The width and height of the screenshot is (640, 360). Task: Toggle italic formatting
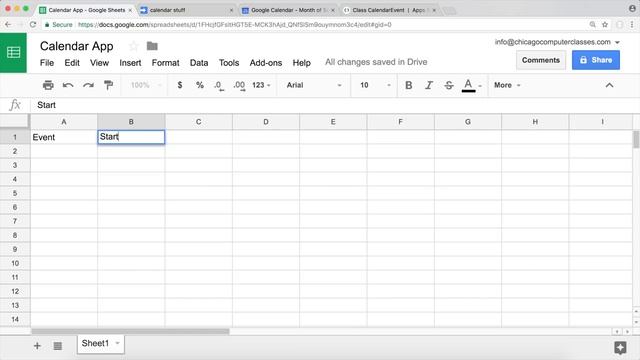pos(429,85)
